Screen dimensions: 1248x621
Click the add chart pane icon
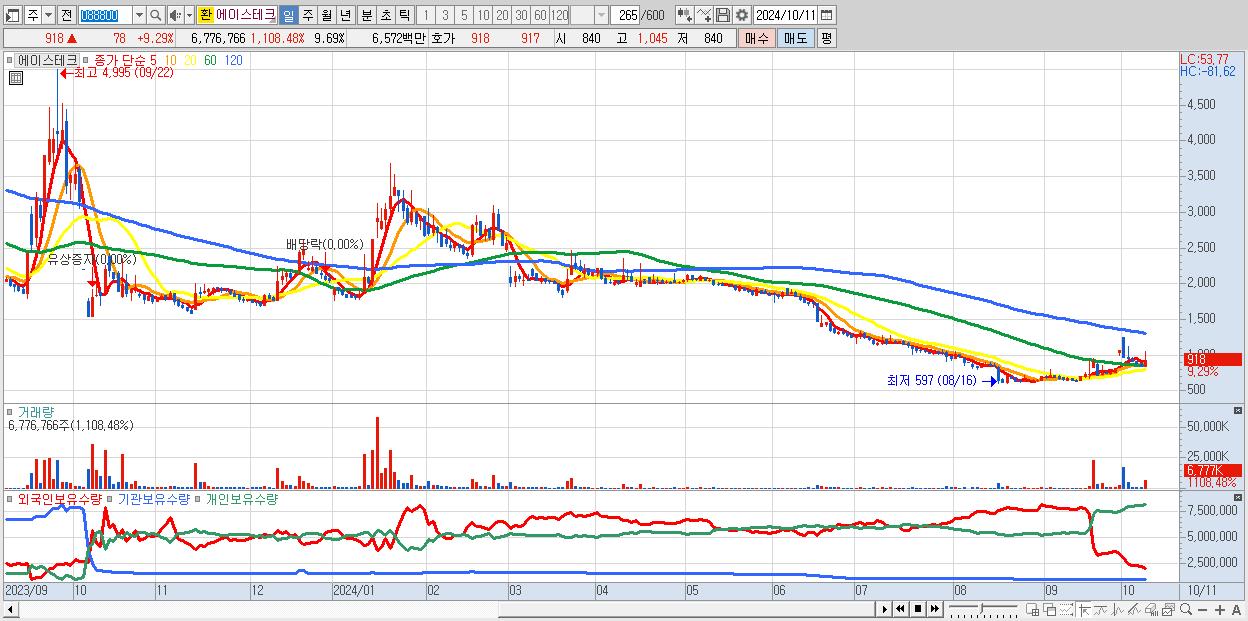click(x=1032, y=609)
